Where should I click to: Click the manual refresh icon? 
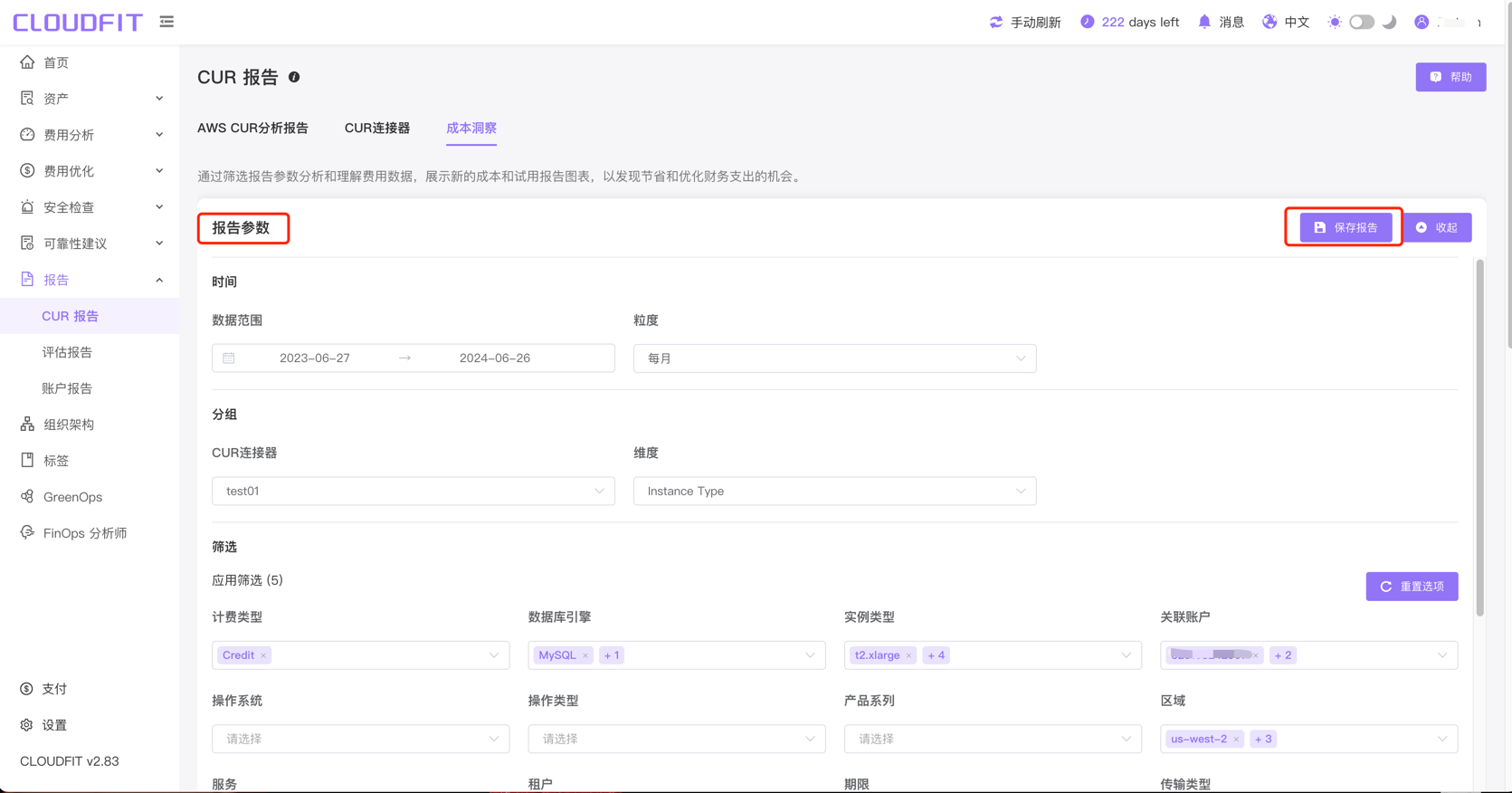[x=996, y=22]
